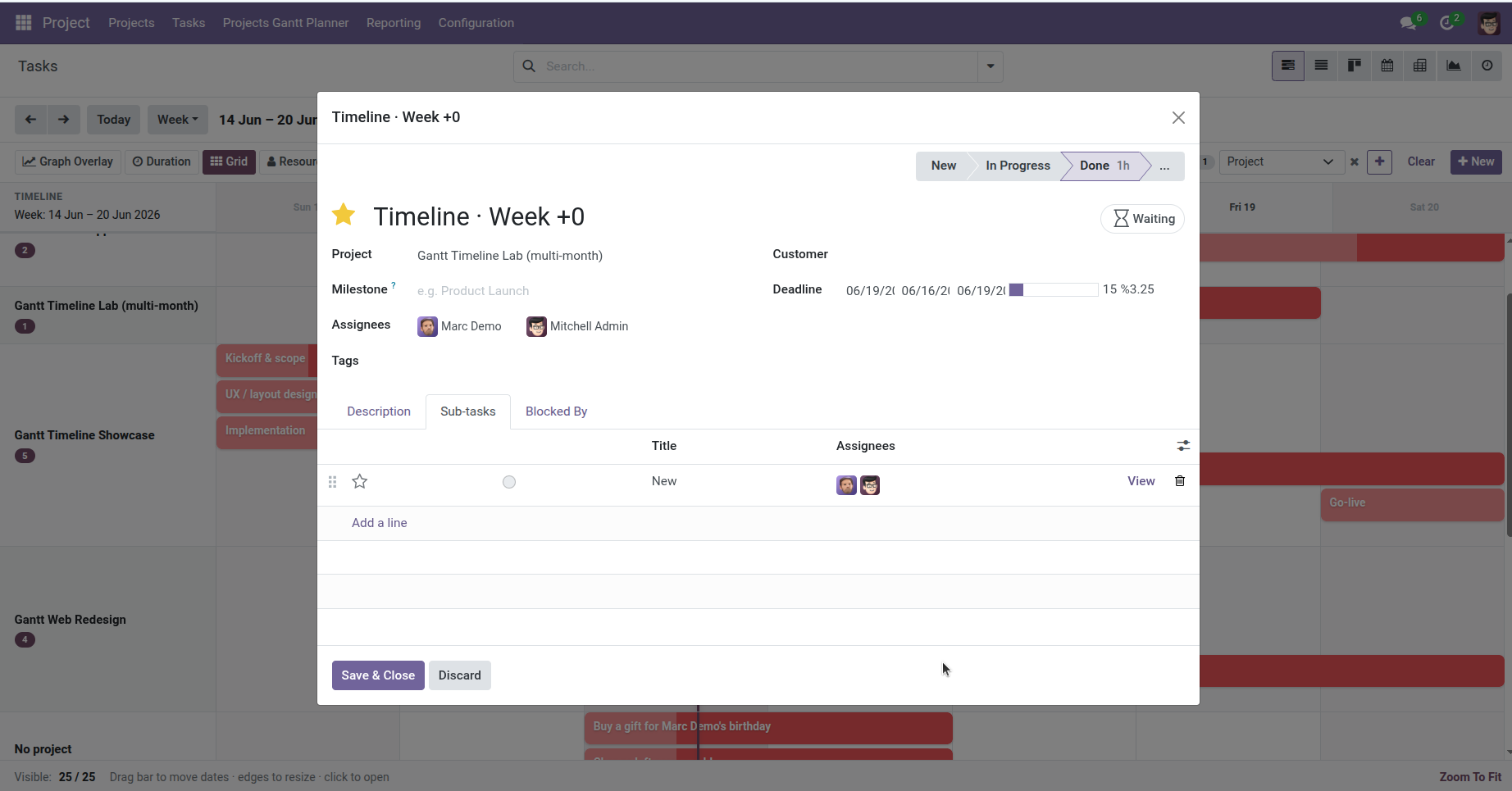Image resolution: width=1512 pixels, height=791 pixels.
Task: Click Zoom To Fit
Action: 1470,777
